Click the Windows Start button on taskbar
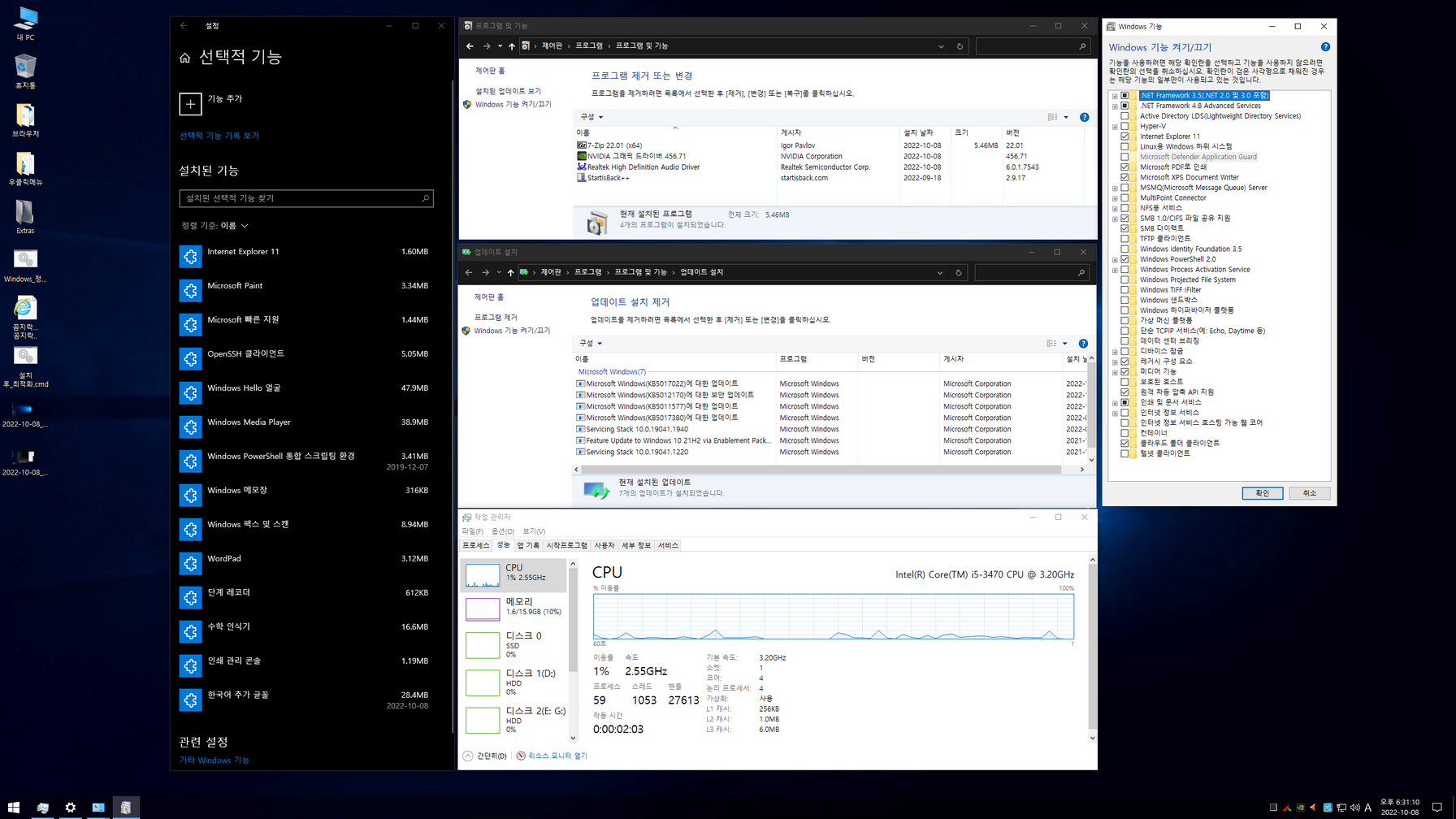This screenshot has height=819, width=1456. (14, 807)
